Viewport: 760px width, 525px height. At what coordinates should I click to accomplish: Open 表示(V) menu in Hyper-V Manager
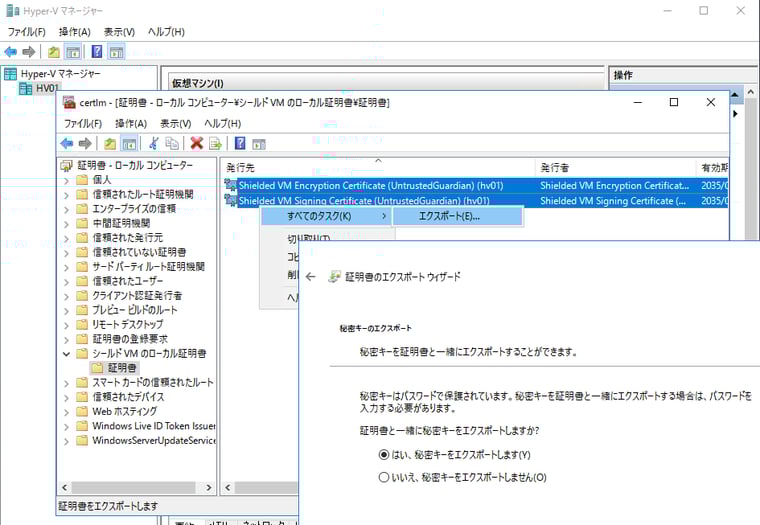click(119, 32)
